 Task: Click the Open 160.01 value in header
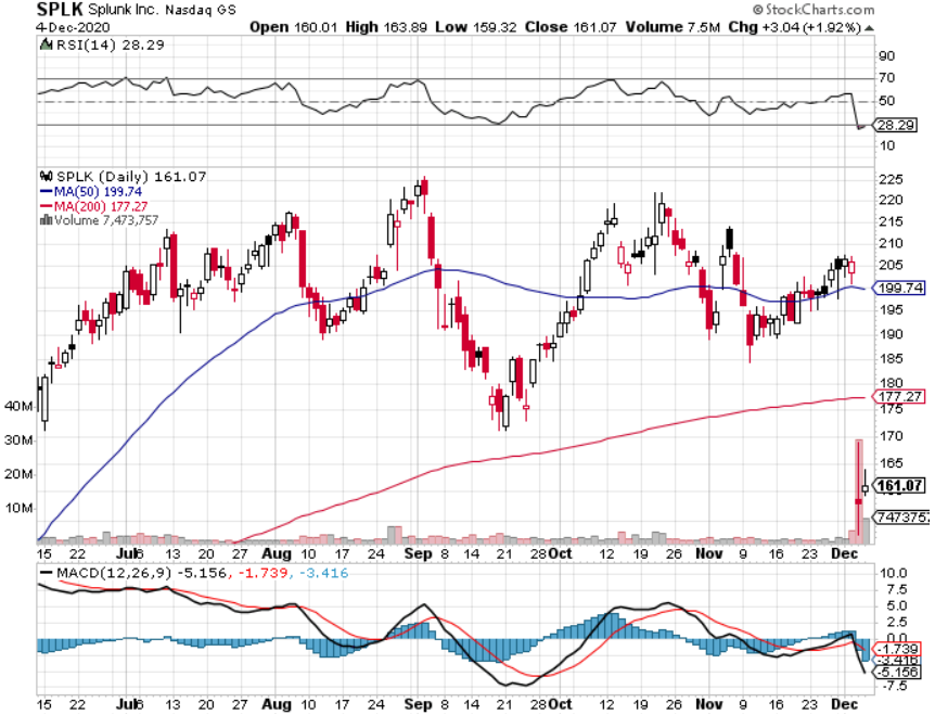(293, 27)
